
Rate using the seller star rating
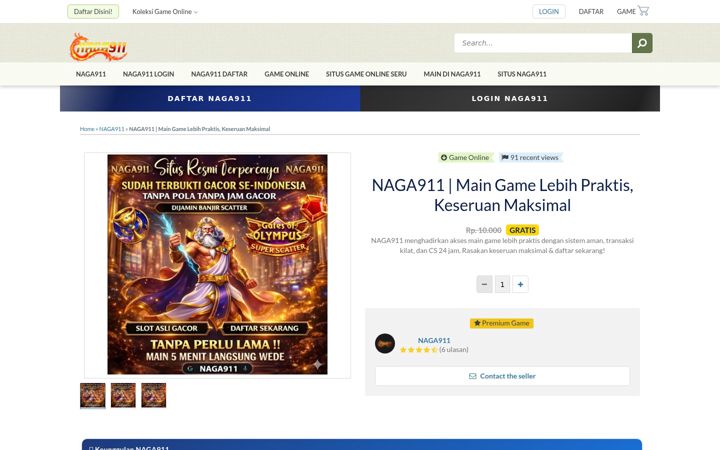pos(418,350)
